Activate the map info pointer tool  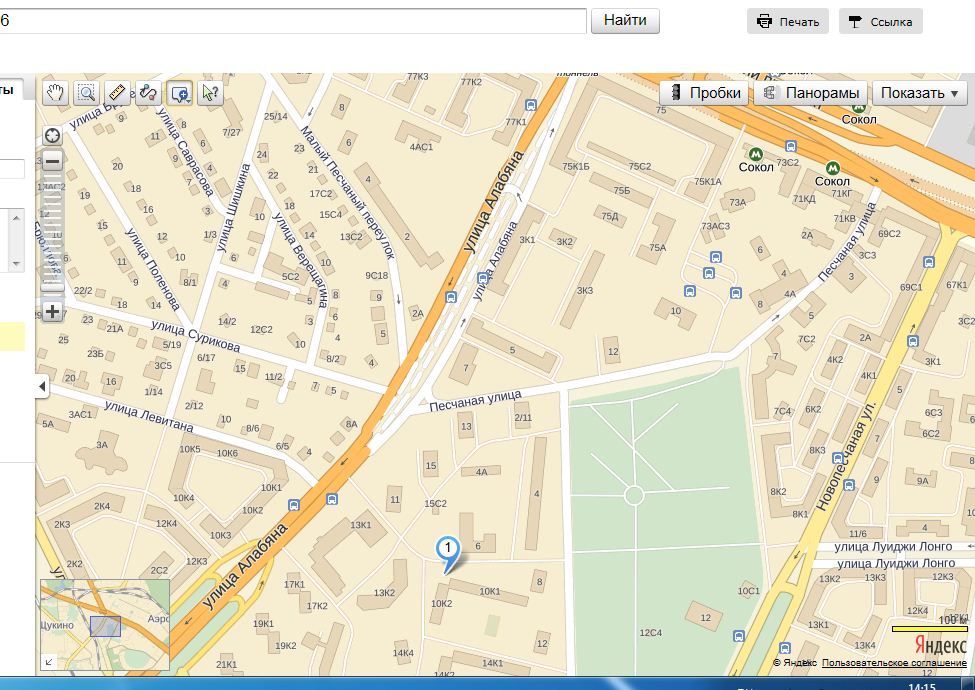tap(211, 93)
